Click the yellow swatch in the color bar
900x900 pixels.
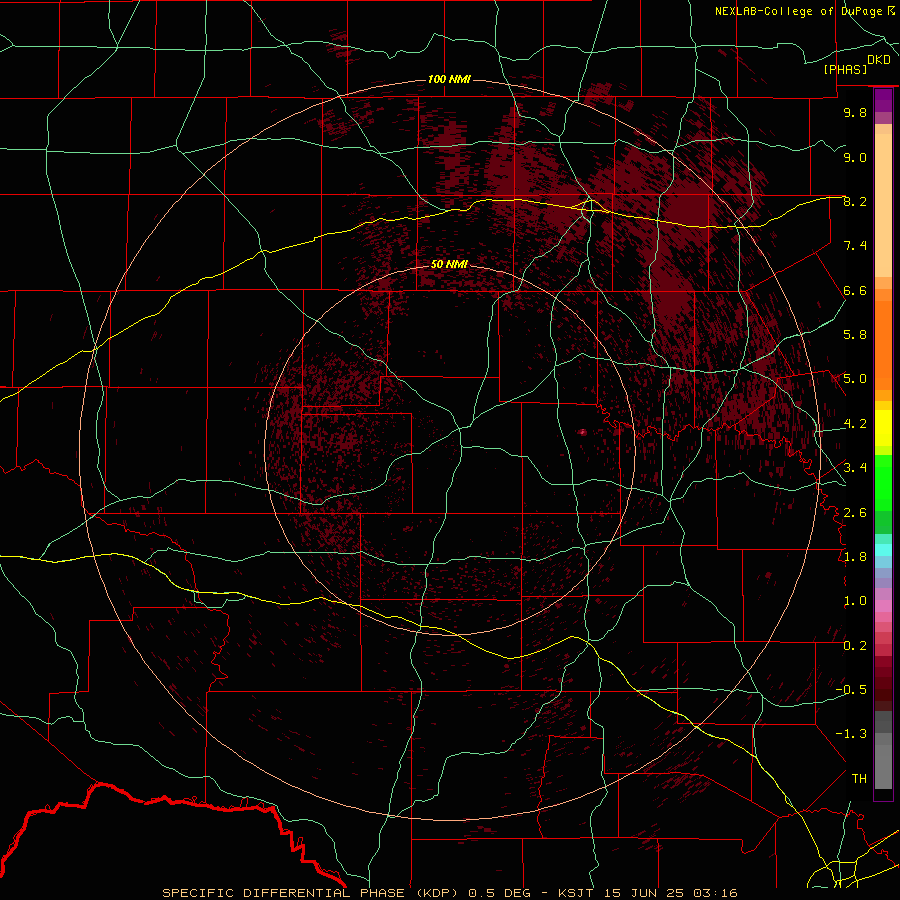[x=883, y=428]
